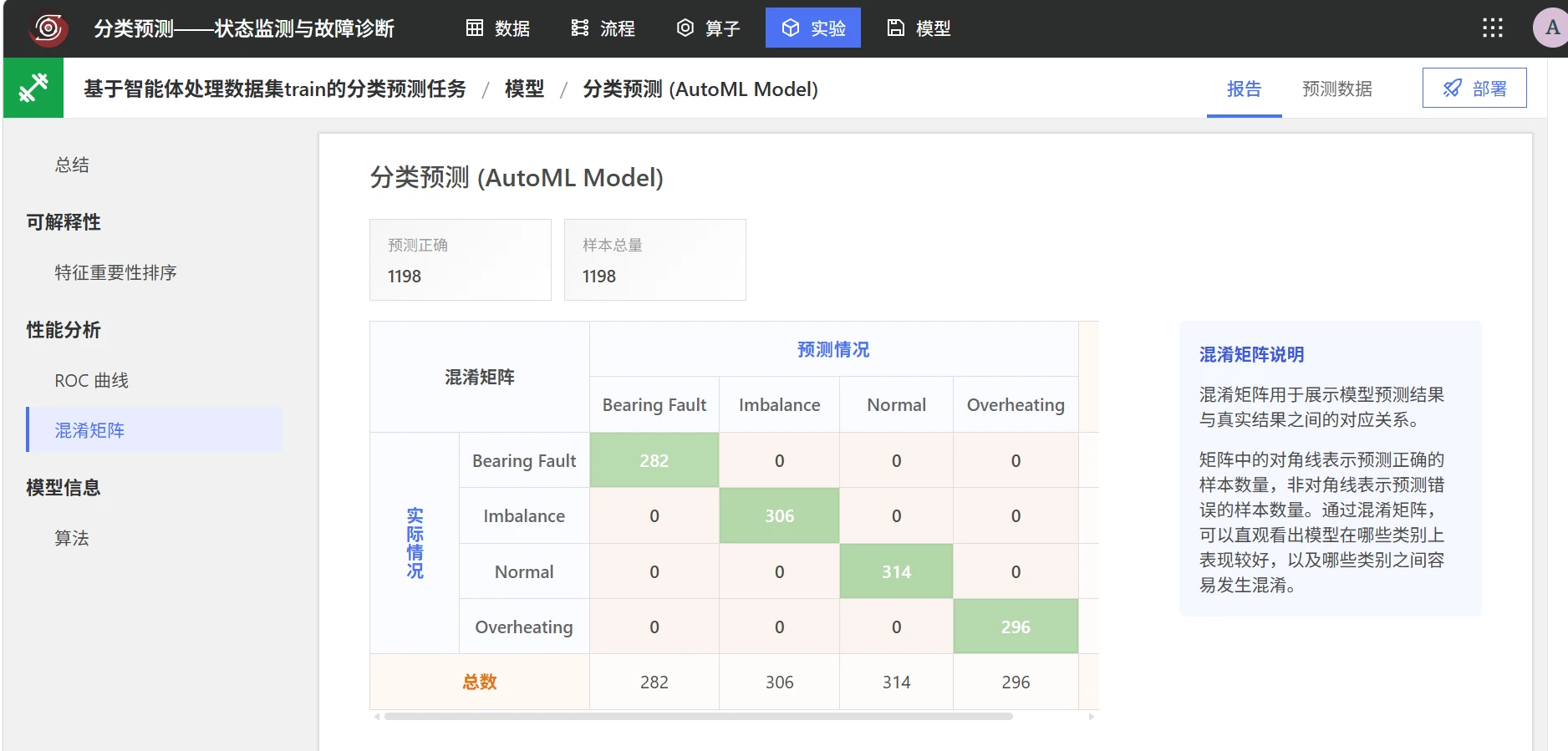Viewport: 1568px width, 751px height.
Task: Click the 混淆矩阵 table corner header
Action: (480, 377)
